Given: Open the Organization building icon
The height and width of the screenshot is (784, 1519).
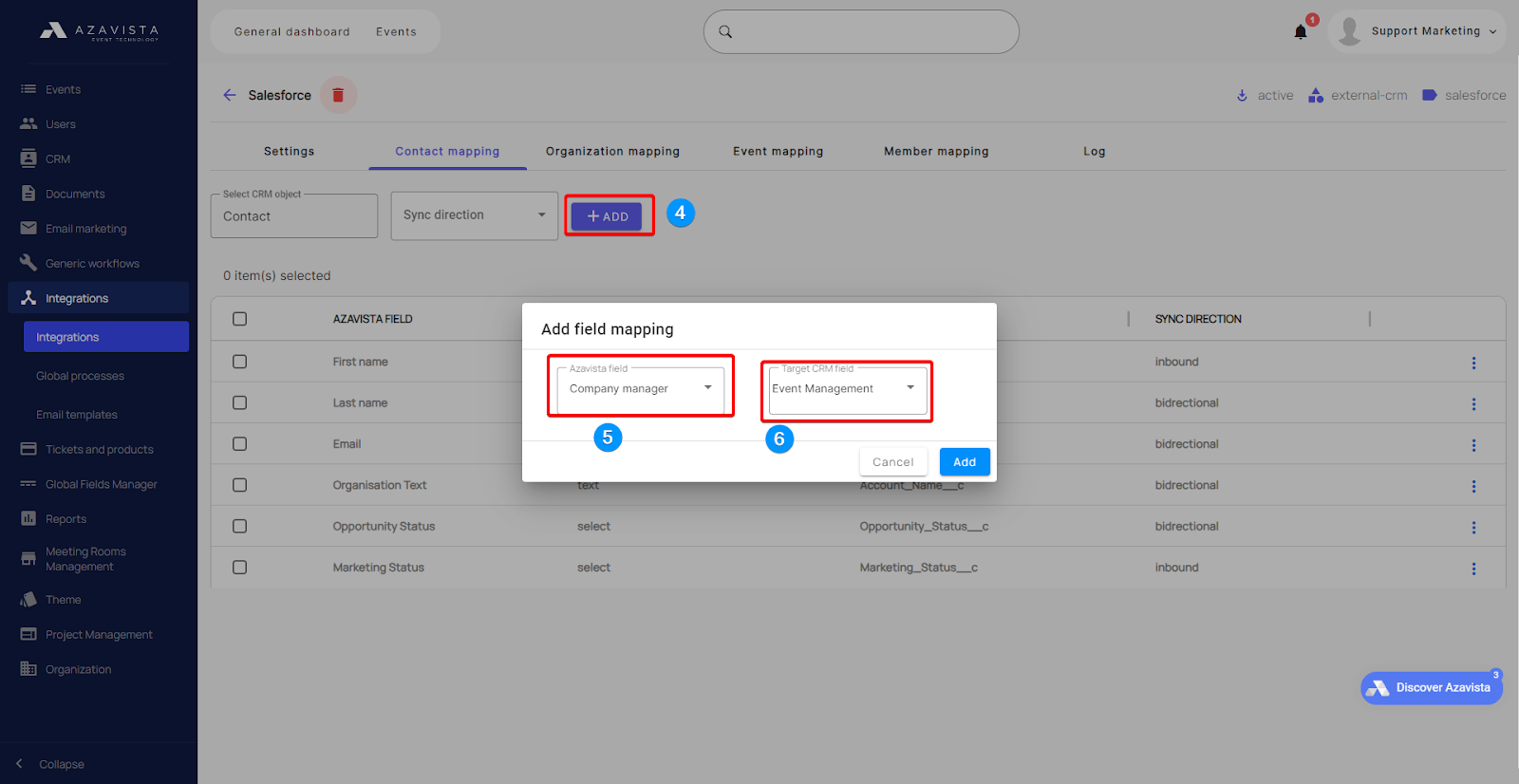Looking at the screenshot, I should point(28,668).
